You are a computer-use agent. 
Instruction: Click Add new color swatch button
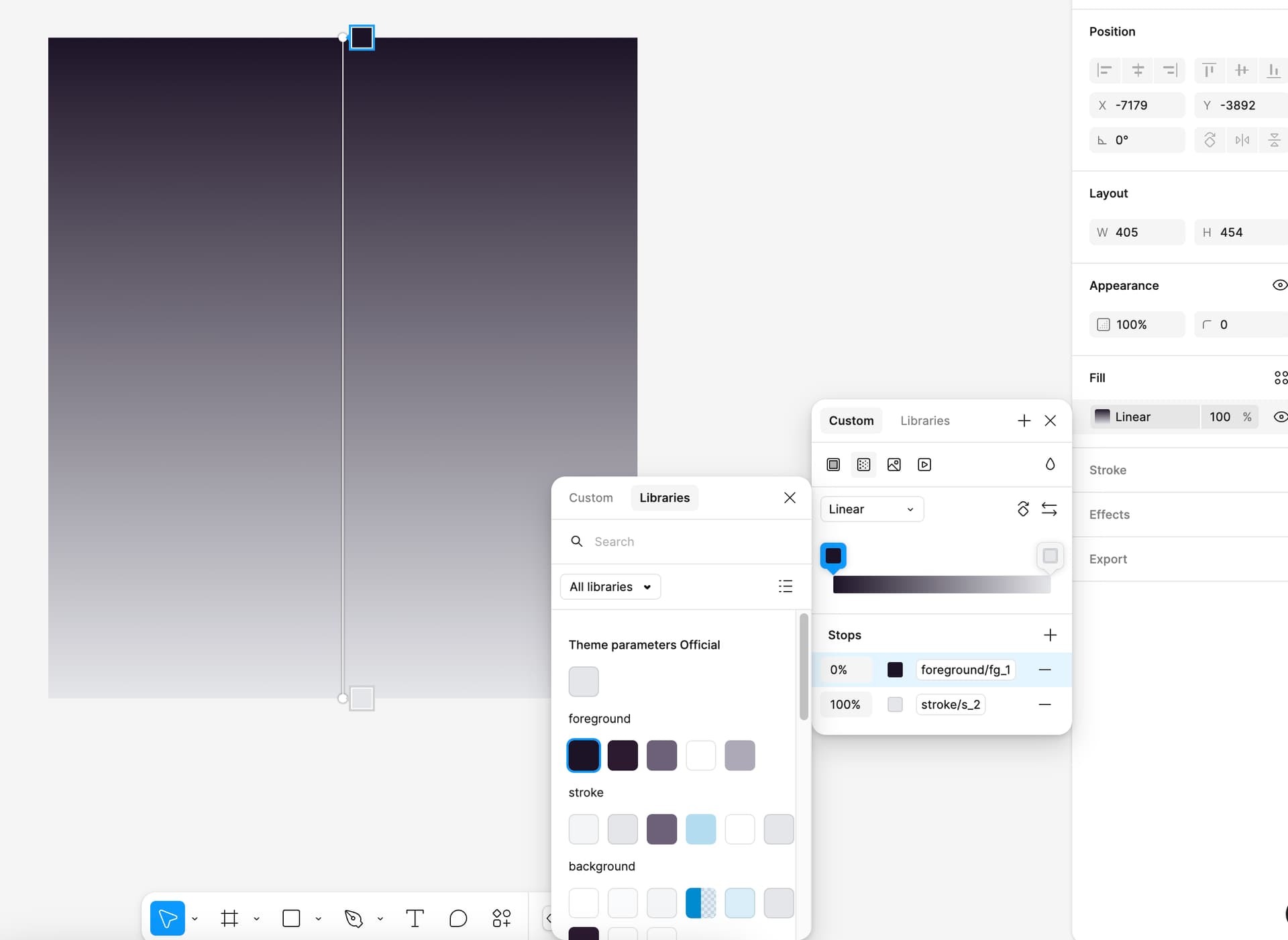[x=1023, y=420]
